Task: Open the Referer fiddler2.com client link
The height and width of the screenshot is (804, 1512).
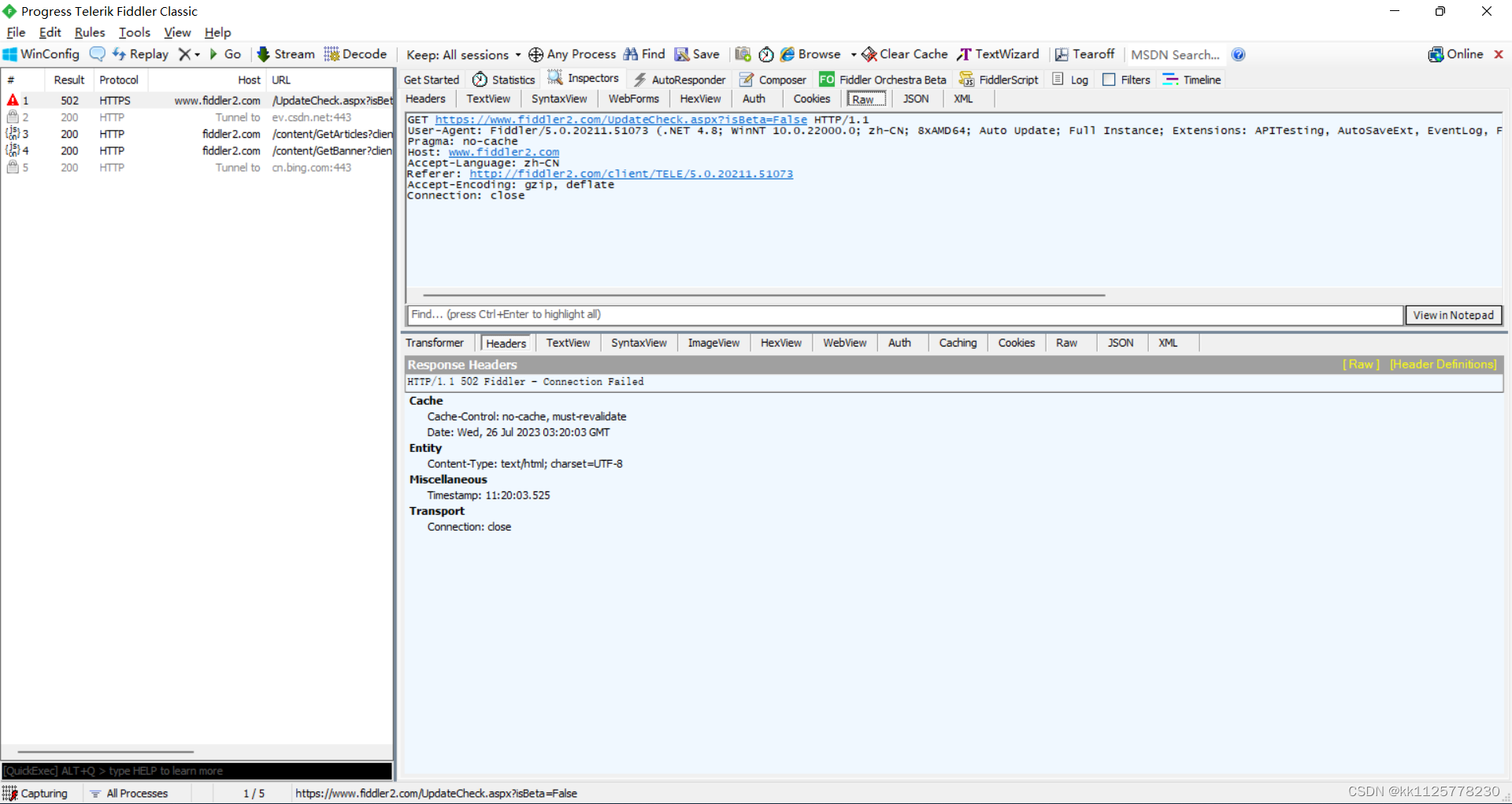Action: pyautogui.click(x=631, y=174)
